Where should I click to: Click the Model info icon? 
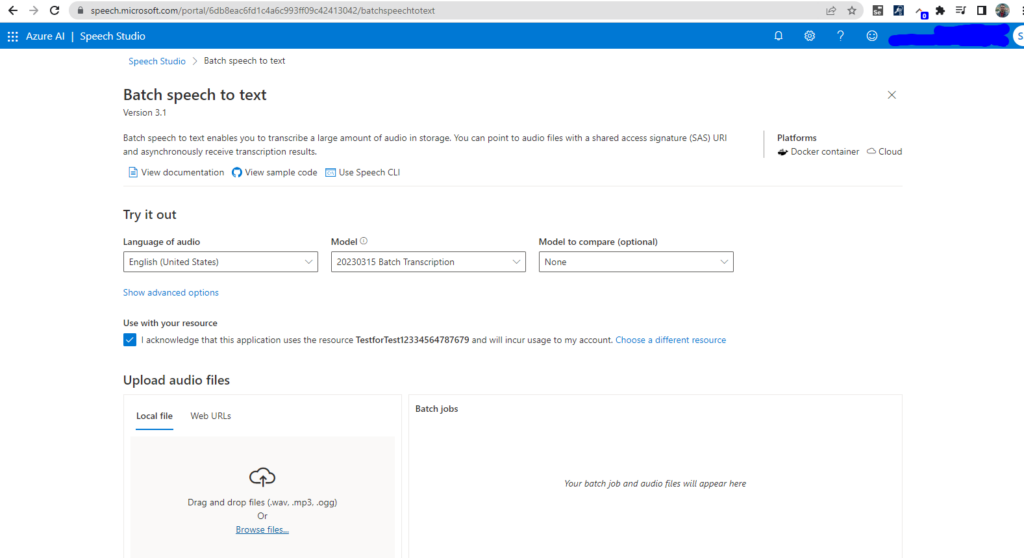(364, 241)
